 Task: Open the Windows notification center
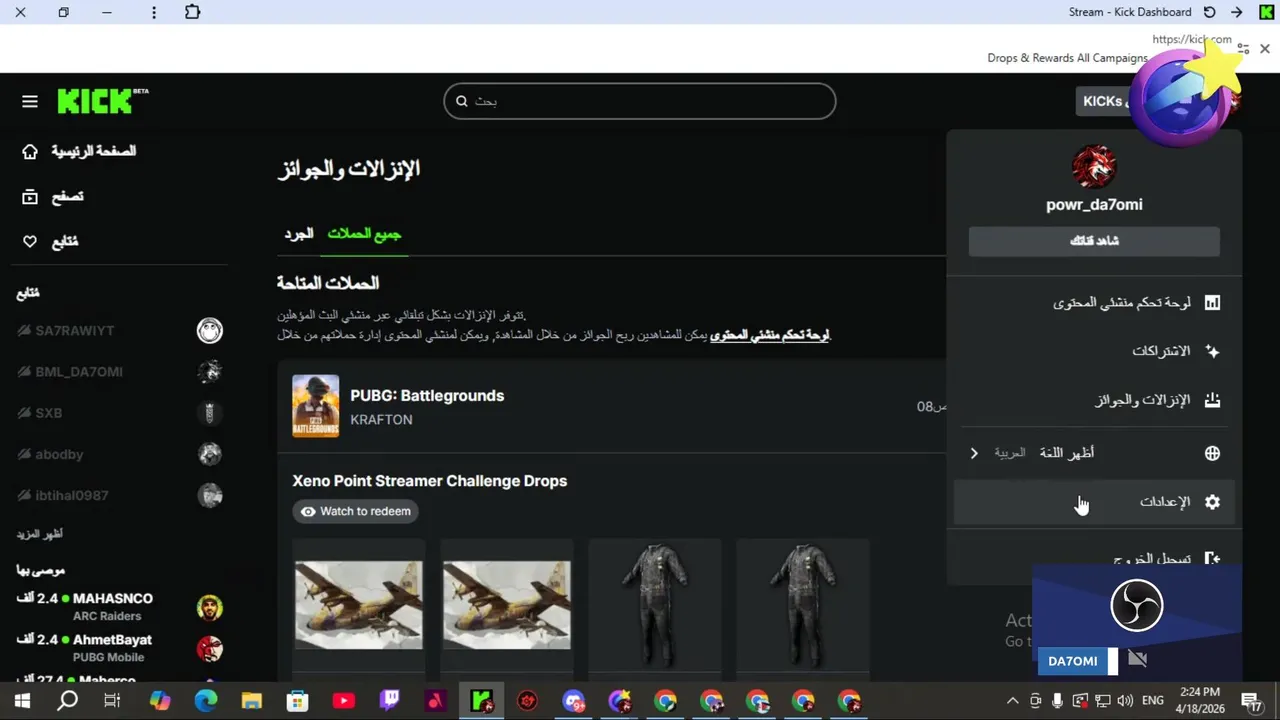[1251, 701]
